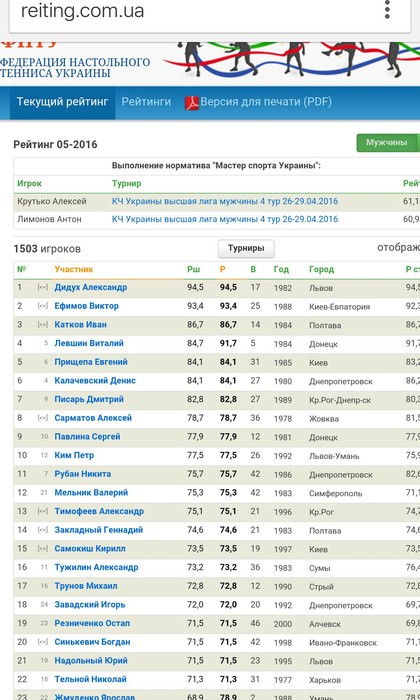The width and height of the screenshot is (420, 700).
Task: Sort table by Город column header
Action: point(321,269)
